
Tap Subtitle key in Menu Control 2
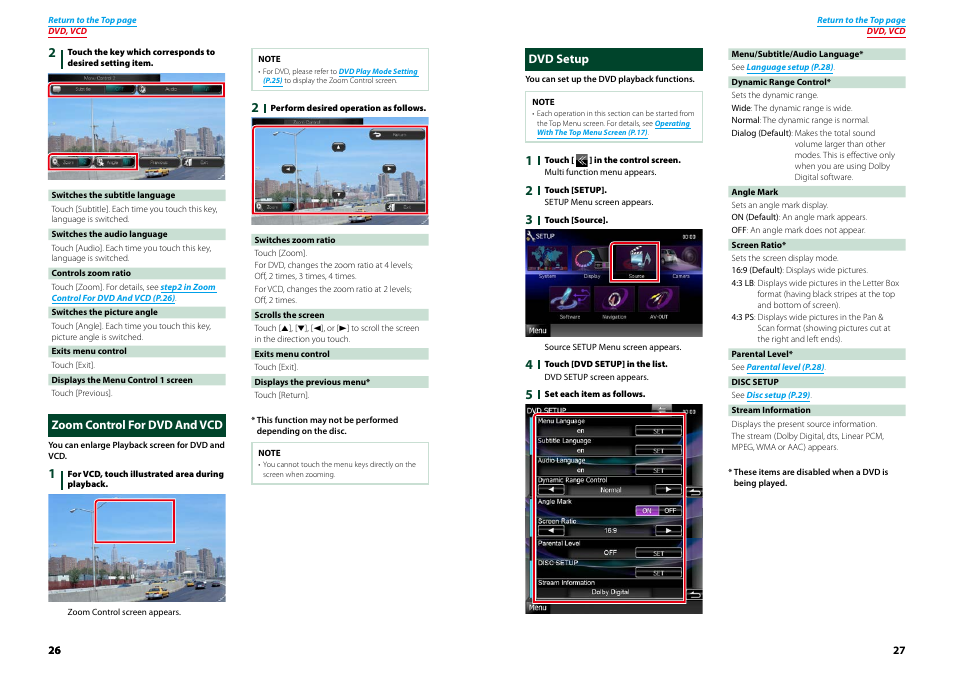pyautogui.click(x=92, y=89)
